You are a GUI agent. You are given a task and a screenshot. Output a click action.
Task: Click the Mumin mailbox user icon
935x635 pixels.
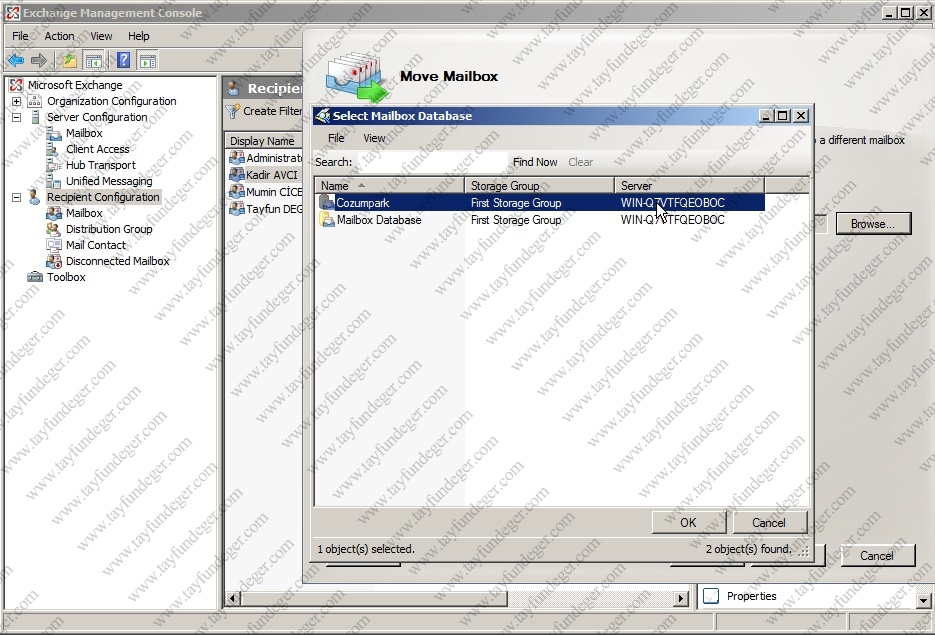[x=237, y=192]
